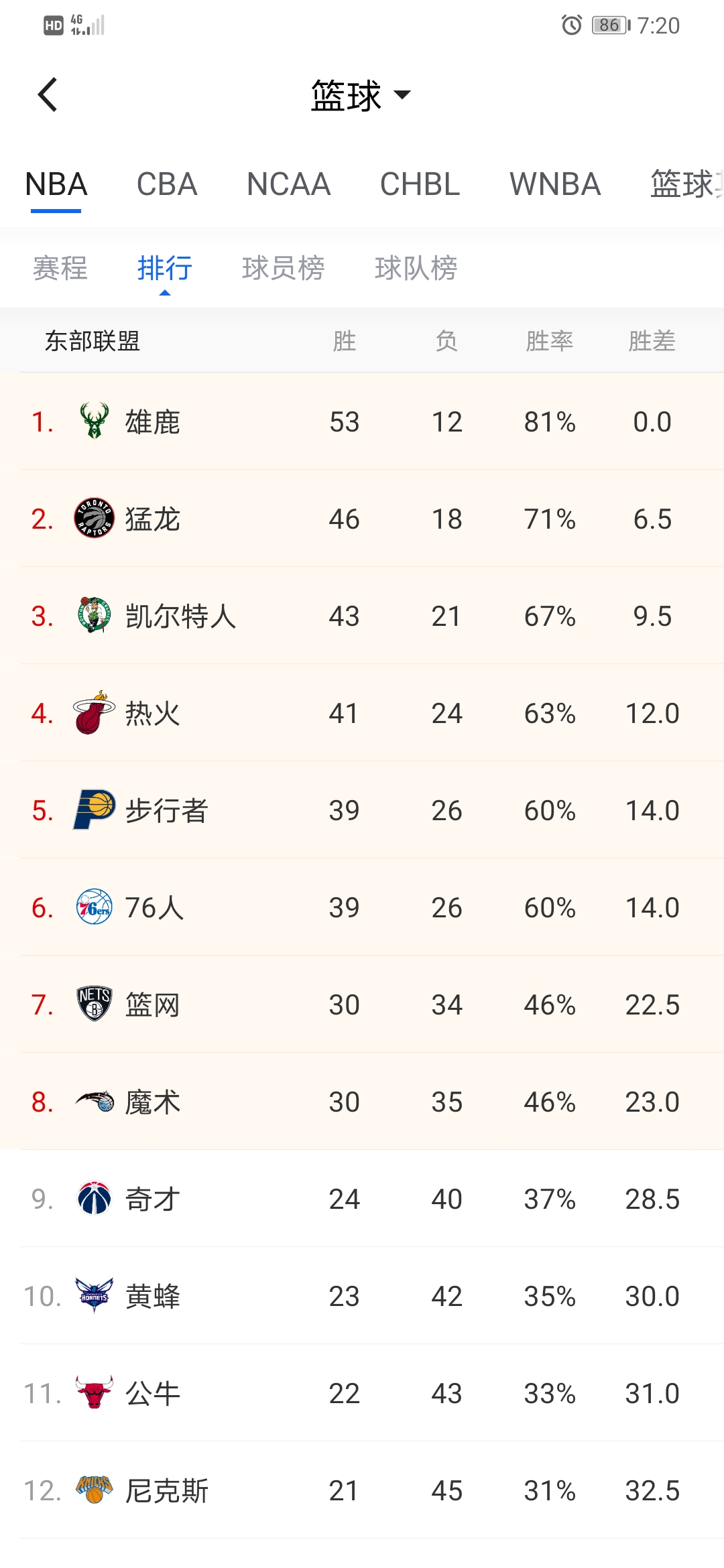Select the 公牛 team entry
The width and height of the screenshot is (724, 1568).
point(153,1393)
